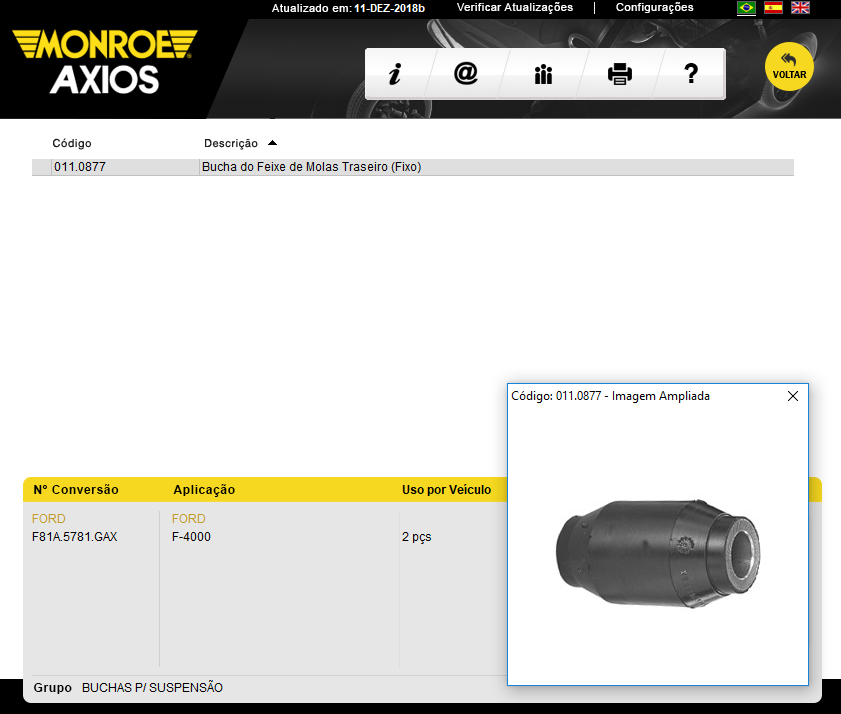The width and height of the screenshot is (841, 714).
Task: Select the Spanish flag language icon
Action: pyautogui.click(x=773, y=8)
